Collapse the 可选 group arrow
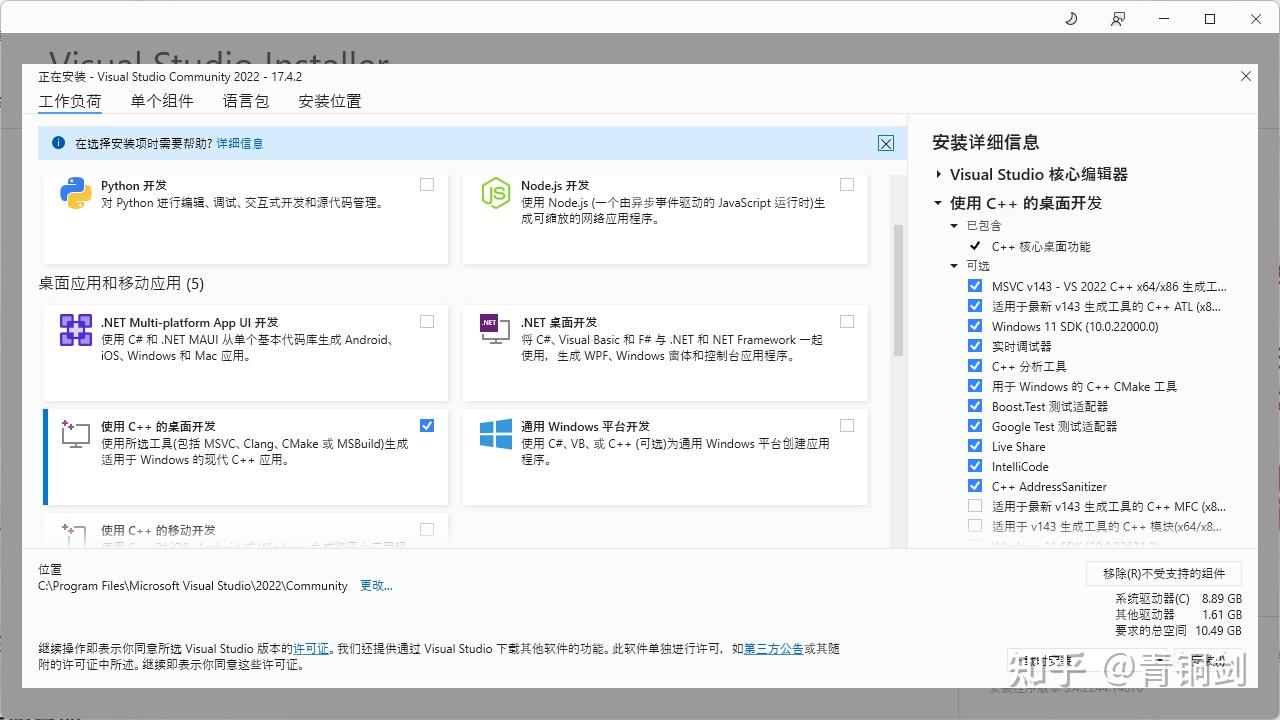Image resolution: width=1280 pixels, height=720 pixels. (955, 266)
